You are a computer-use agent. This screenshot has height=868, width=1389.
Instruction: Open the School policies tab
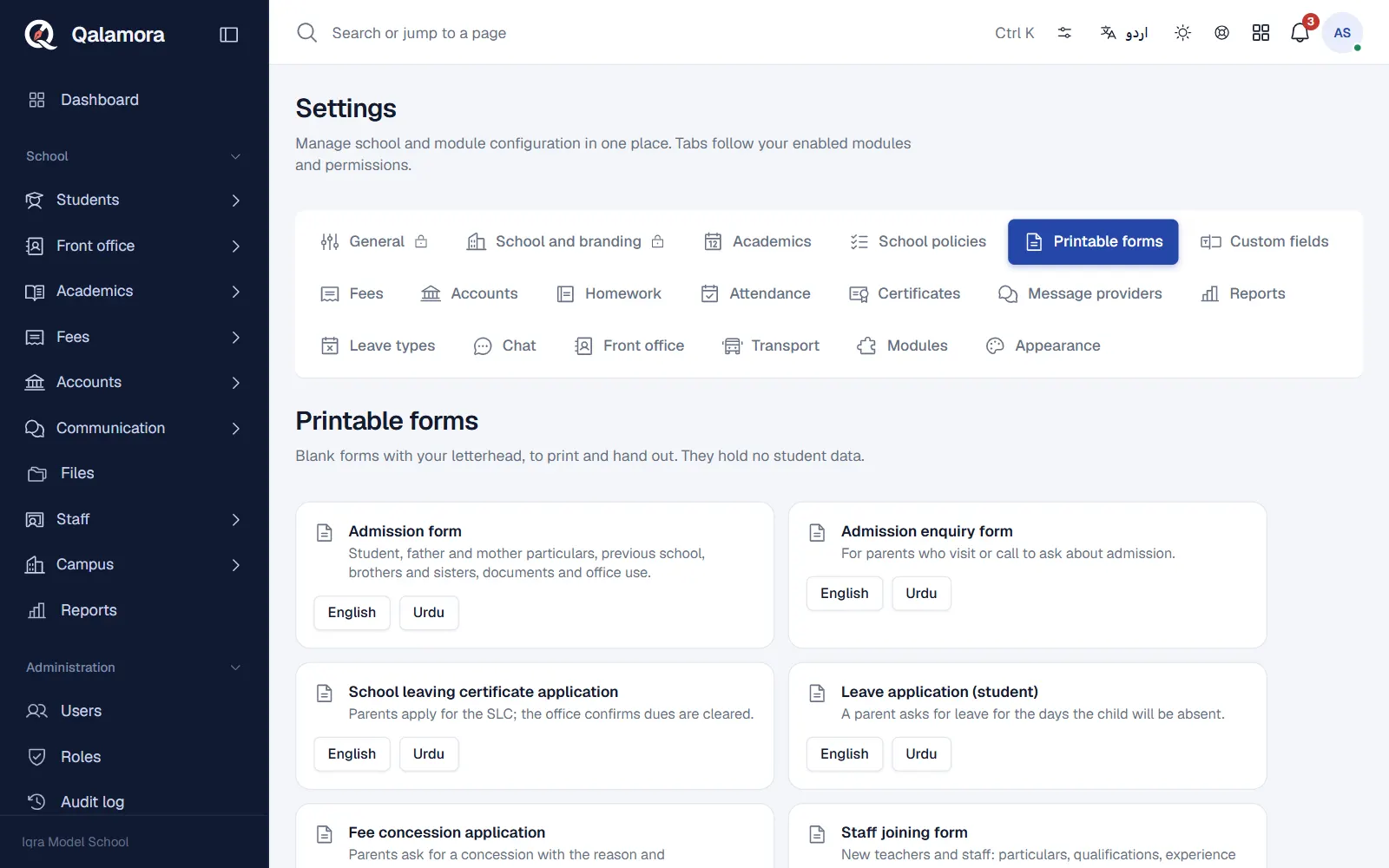coord(918,241)
